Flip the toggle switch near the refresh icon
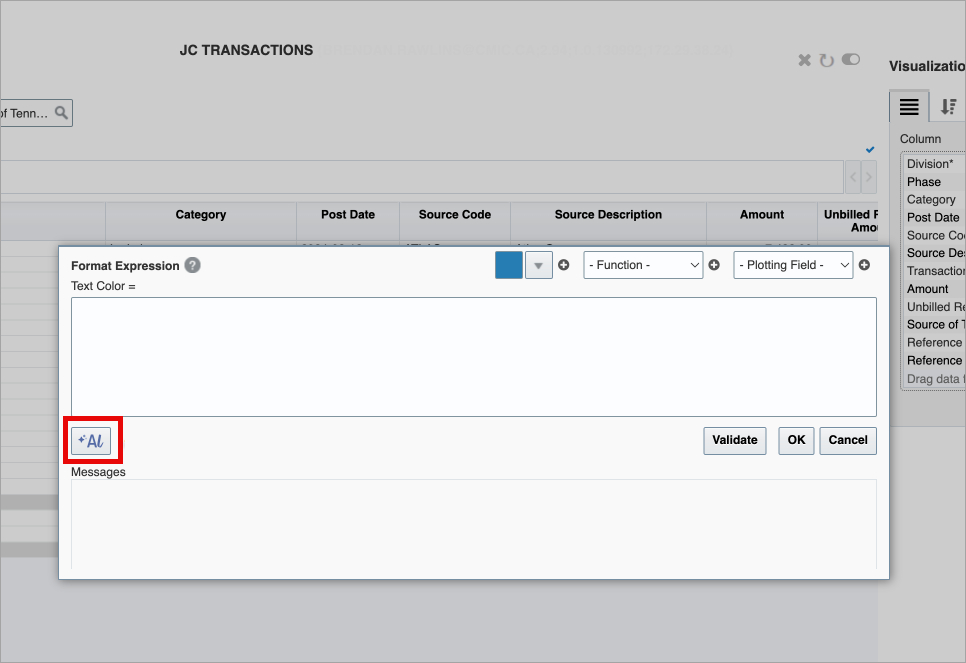The height and width of the screenshot is (663, 966). click(x=850, y=60)
